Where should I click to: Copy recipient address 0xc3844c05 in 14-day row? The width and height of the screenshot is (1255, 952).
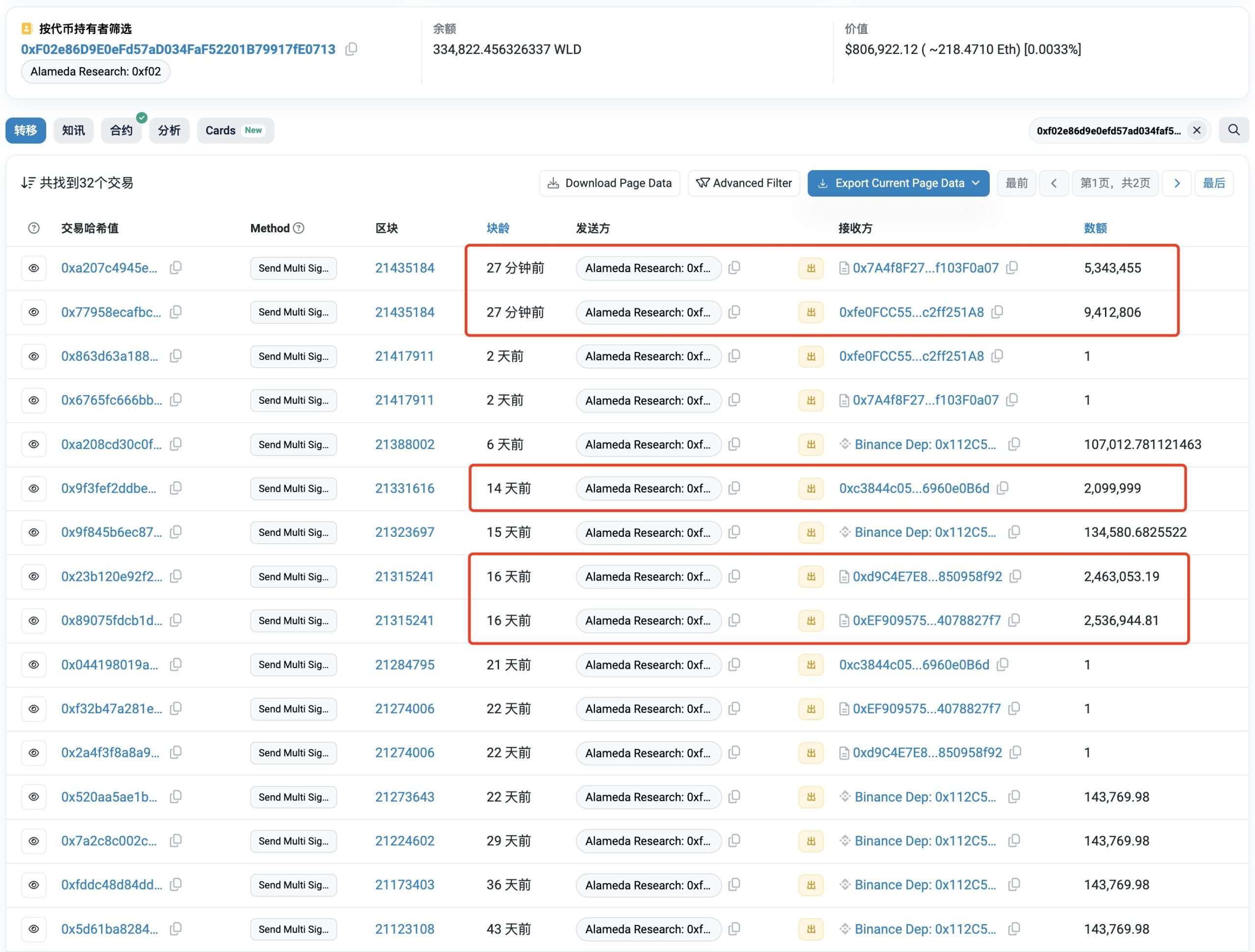(x=1003, y=488)
